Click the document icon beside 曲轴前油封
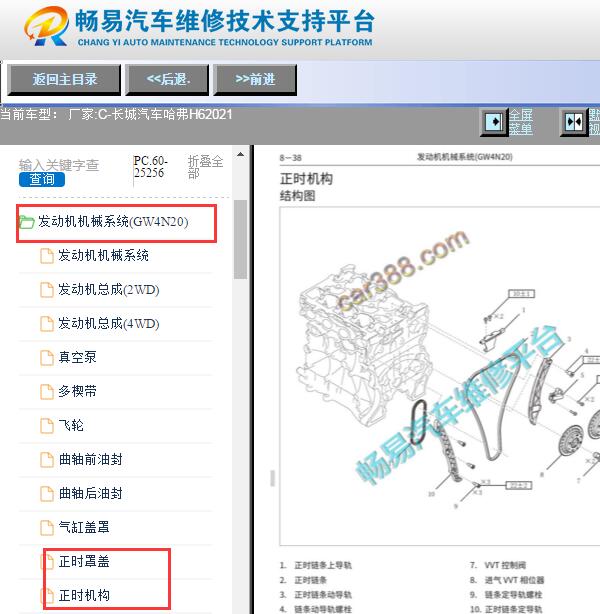 click(x=47, y=460)
